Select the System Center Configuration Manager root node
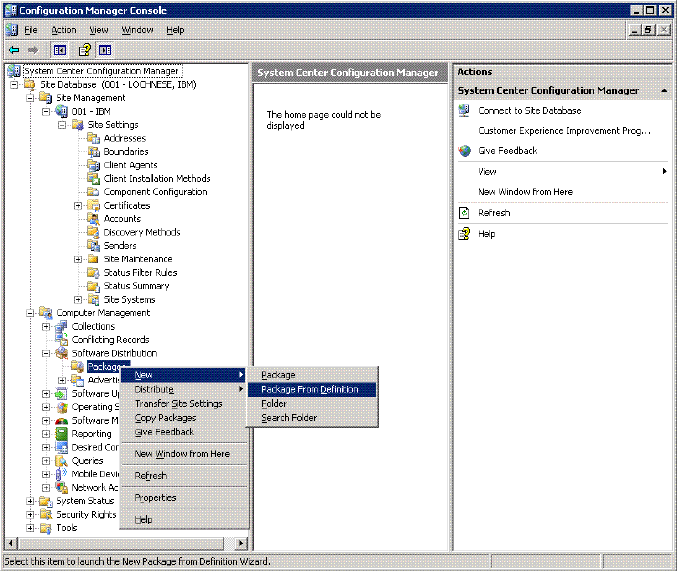 point(102,71)
